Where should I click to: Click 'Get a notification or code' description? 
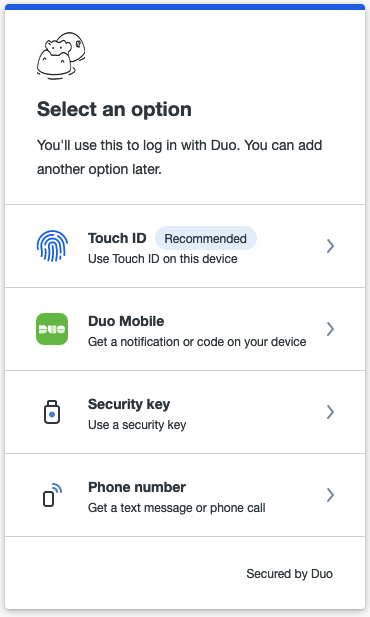point(197,342)
